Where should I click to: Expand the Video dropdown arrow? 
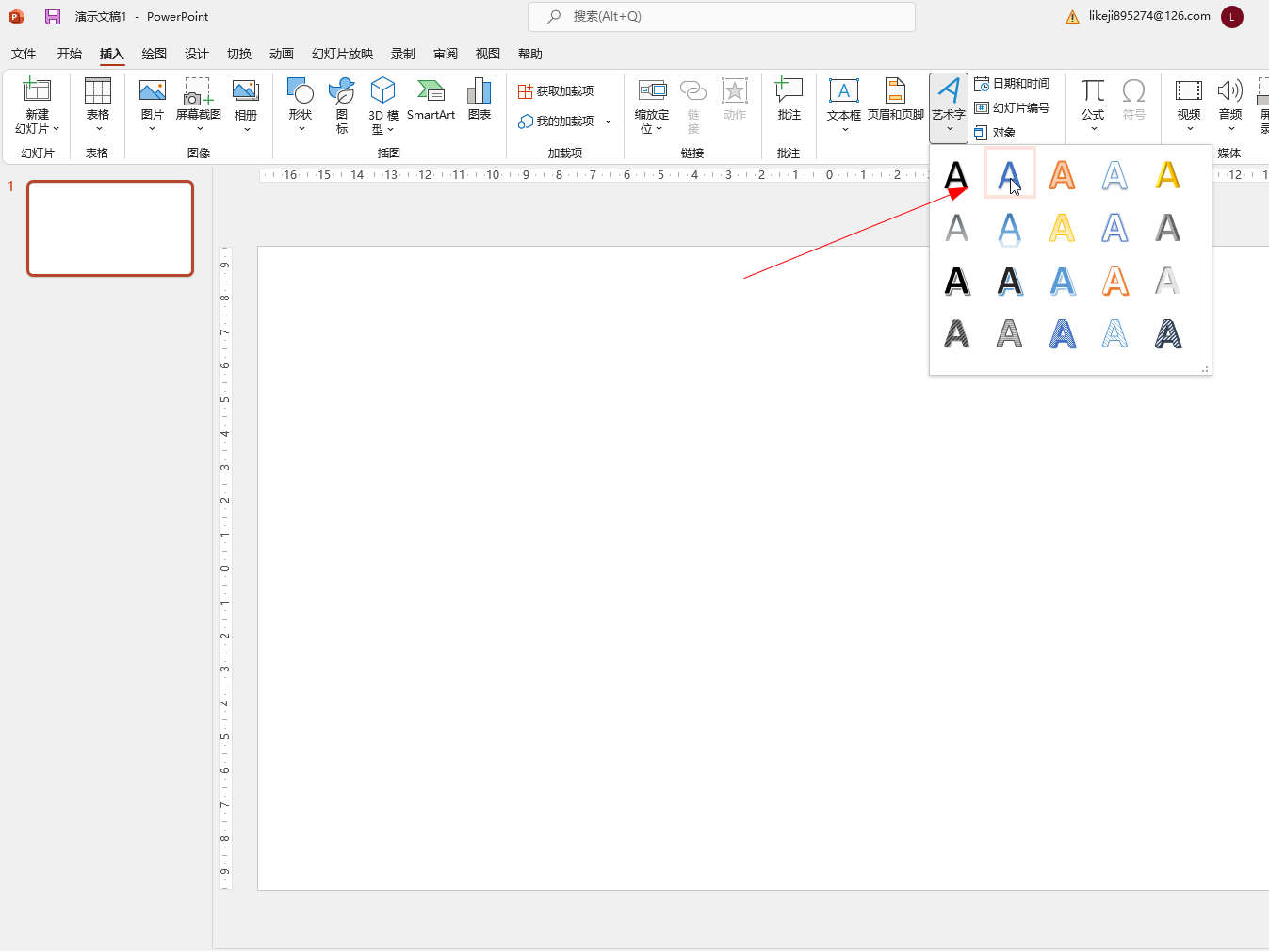(1189, 129)
